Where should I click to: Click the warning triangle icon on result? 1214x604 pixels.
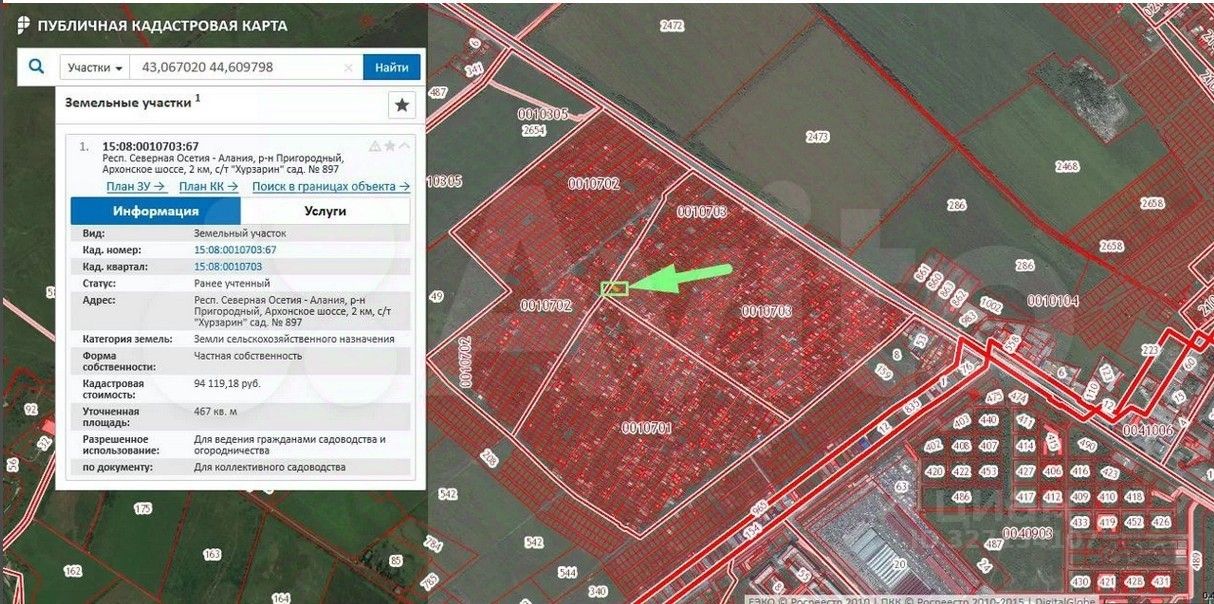pyautogui.click(x=375, y=146)
